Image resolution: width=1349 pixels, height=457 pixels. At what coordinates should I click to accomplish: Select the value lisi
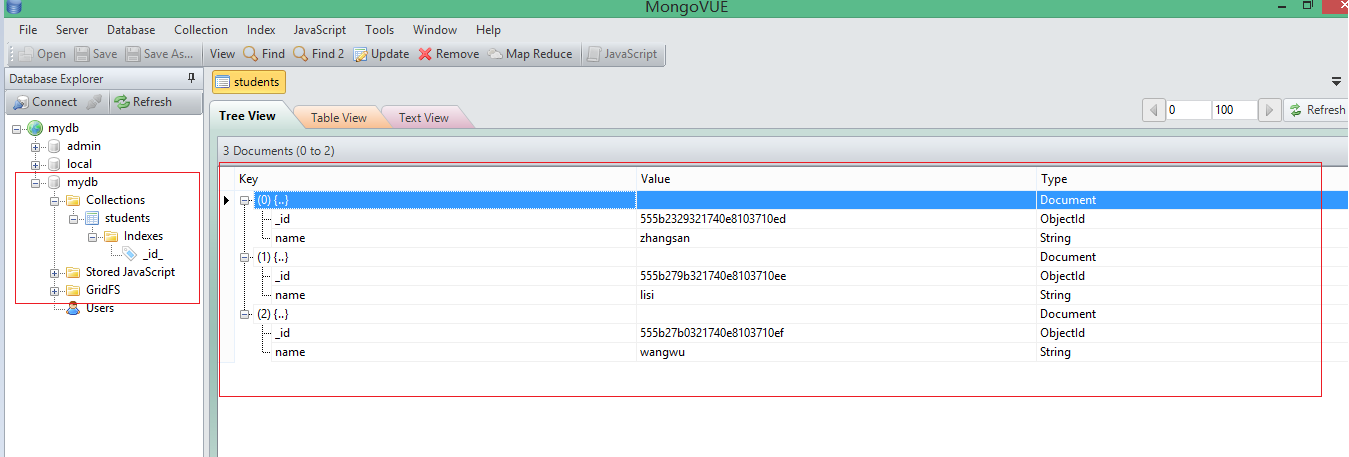(x=647, y=295)
